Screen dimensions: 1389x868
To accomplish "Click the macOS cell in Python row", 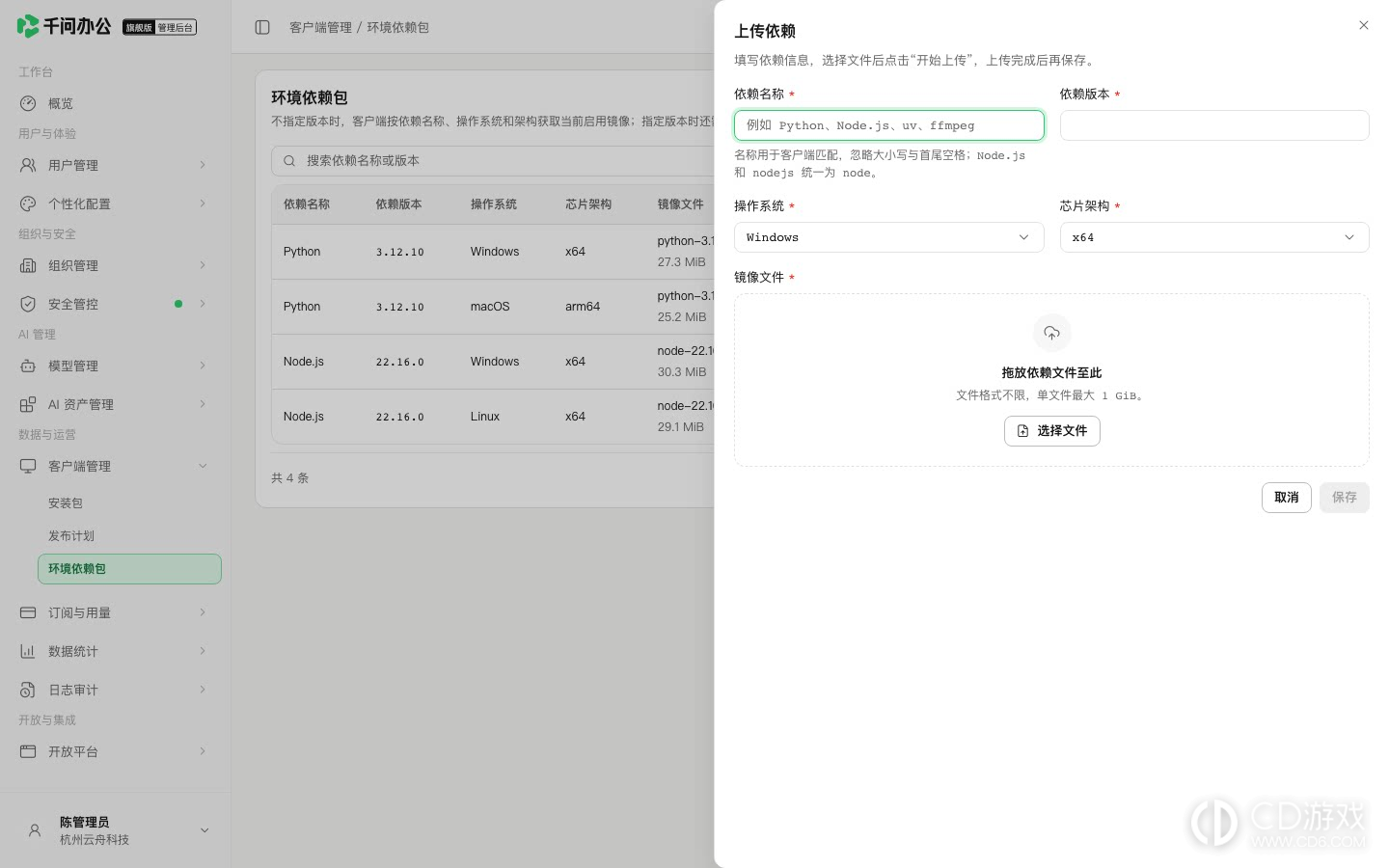I will point(490,307).
